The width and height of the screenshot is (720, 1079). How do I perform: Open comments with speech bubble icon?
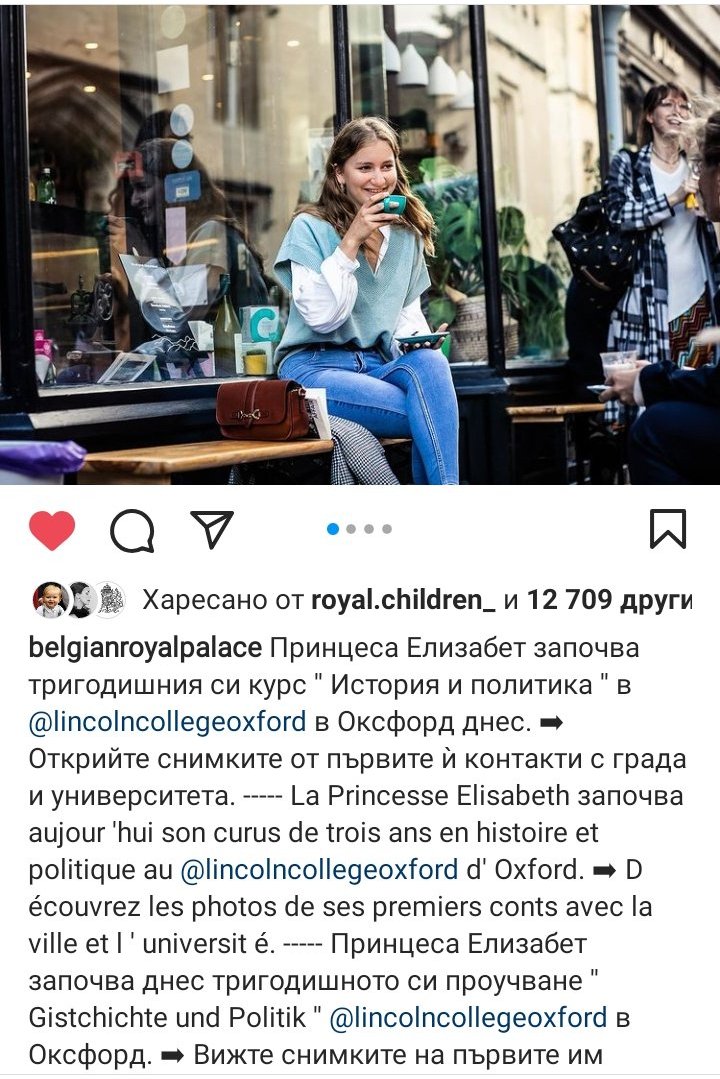pos(132,530)
